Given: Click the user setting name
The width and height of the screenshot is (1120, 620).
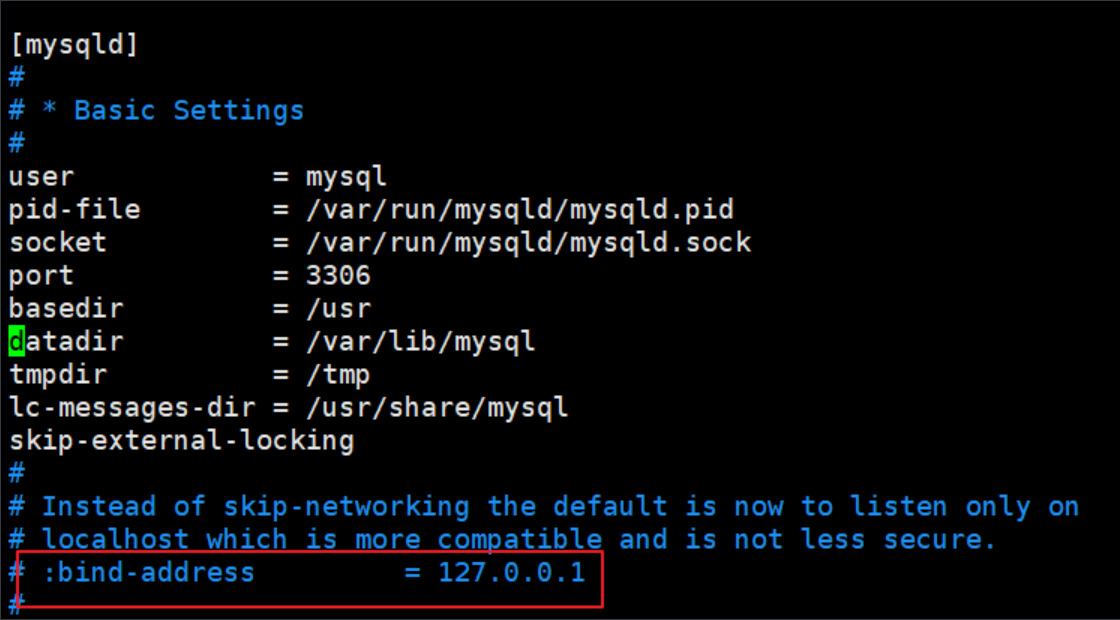Looking at the screenshot, I should (41, 176).
